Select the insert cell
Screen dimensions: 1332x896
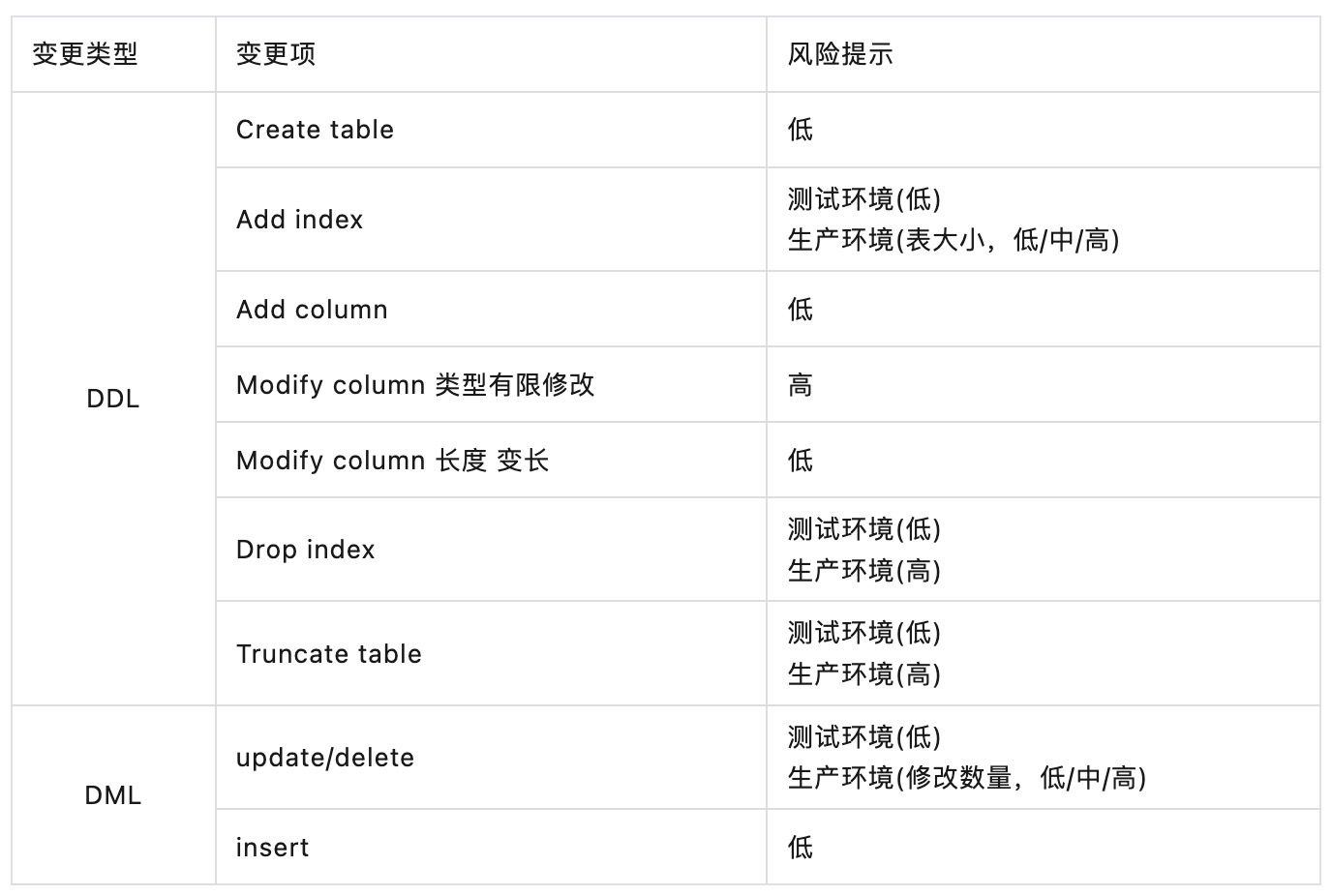tap(272, 848)
